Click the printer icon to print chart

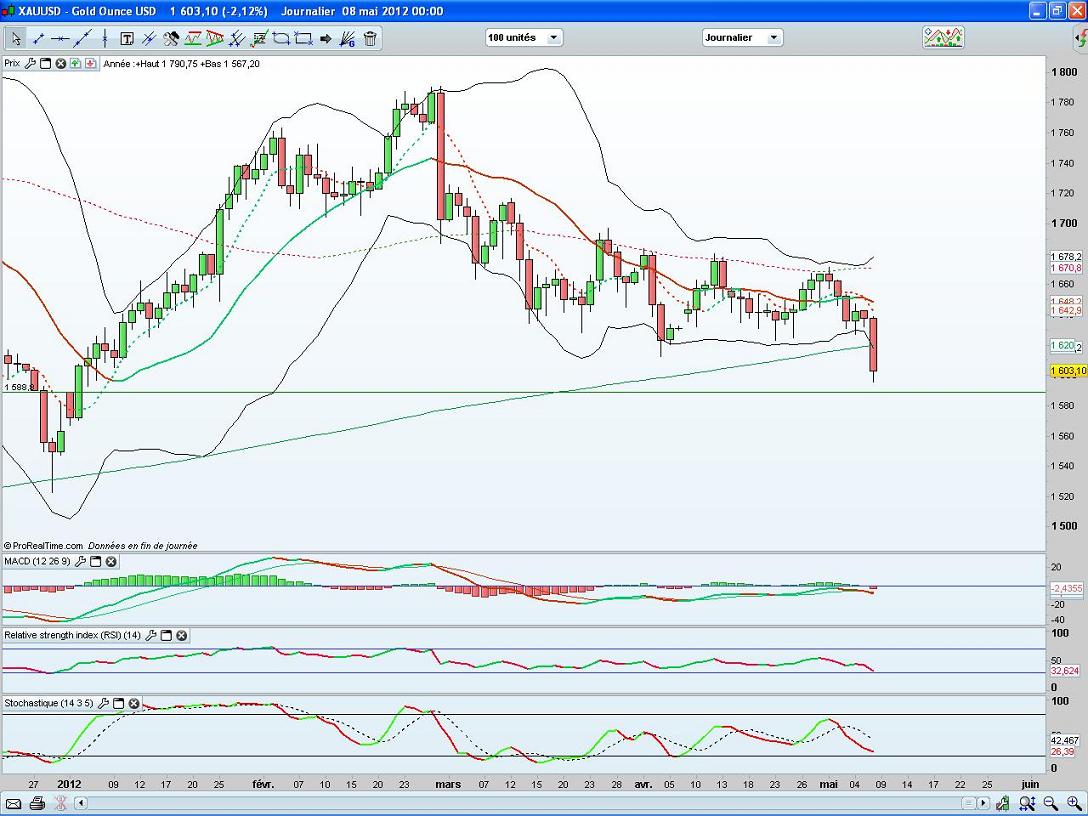pos(37,803)
